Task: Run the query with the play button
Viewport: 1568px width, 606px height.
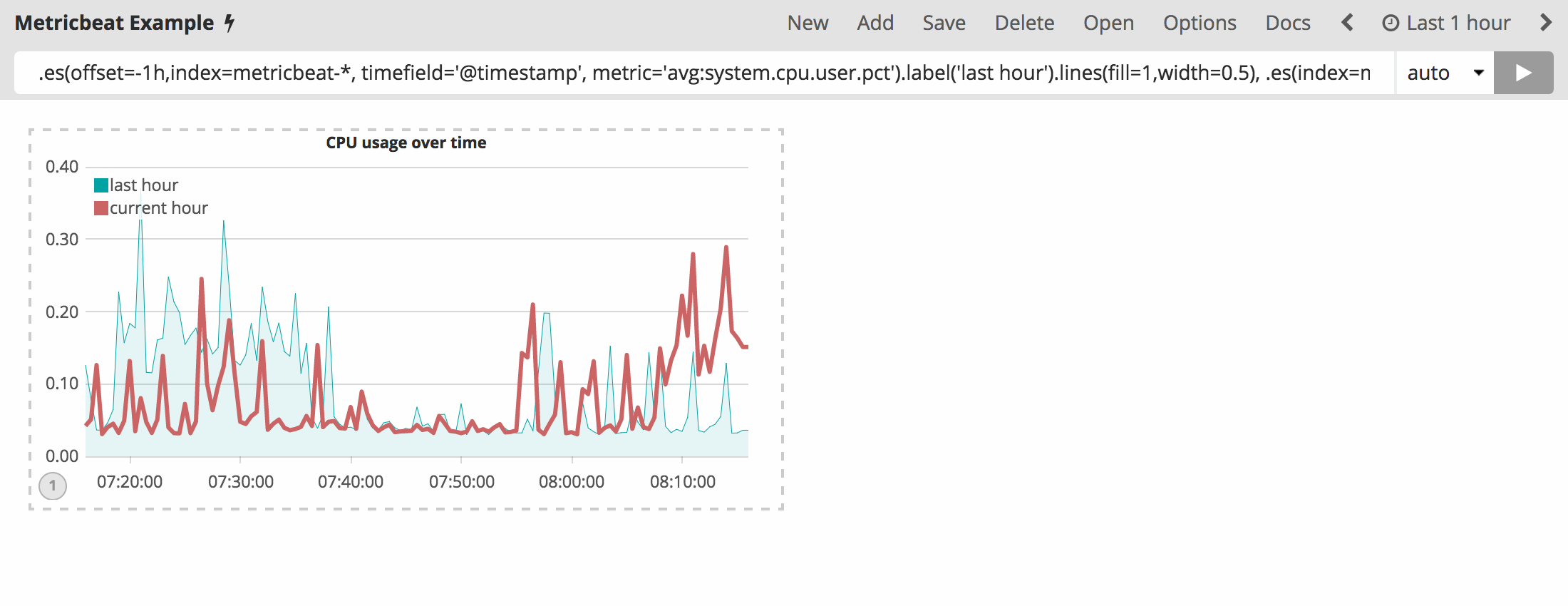Action: coord(1523,73)
